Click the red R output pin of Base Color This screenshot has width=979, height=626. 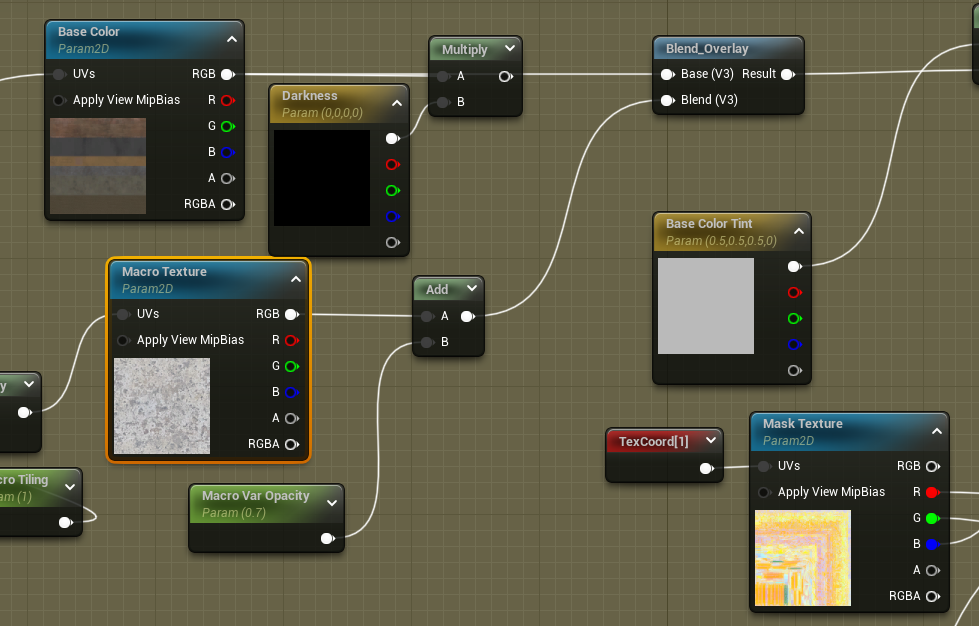(228, 100)
